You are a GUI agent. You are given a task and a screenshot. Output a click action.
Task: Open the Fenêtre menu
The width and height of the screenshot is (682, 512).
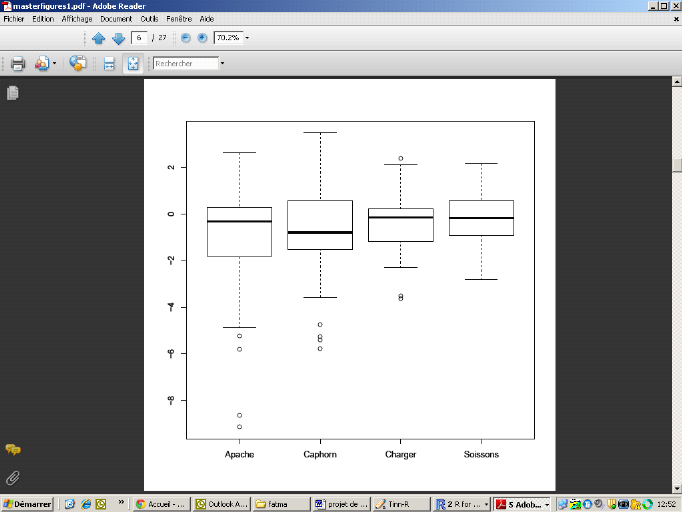tap(179, 19)
